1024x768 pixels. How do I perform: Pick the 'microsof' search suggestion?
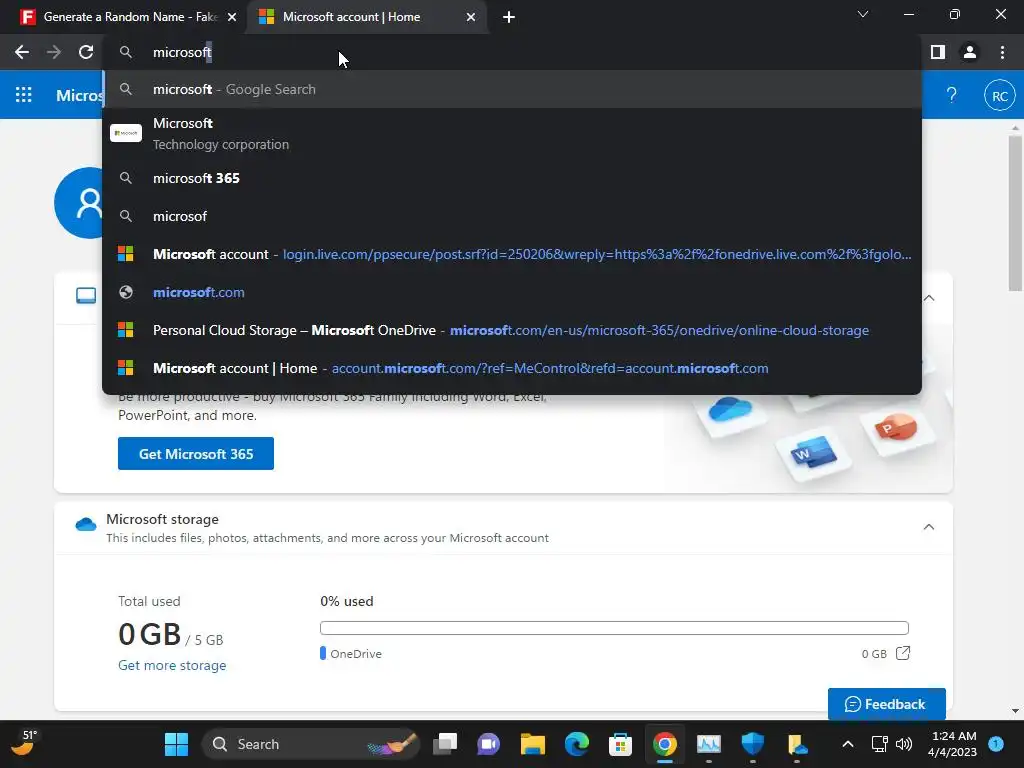click(x=512, y=216)
